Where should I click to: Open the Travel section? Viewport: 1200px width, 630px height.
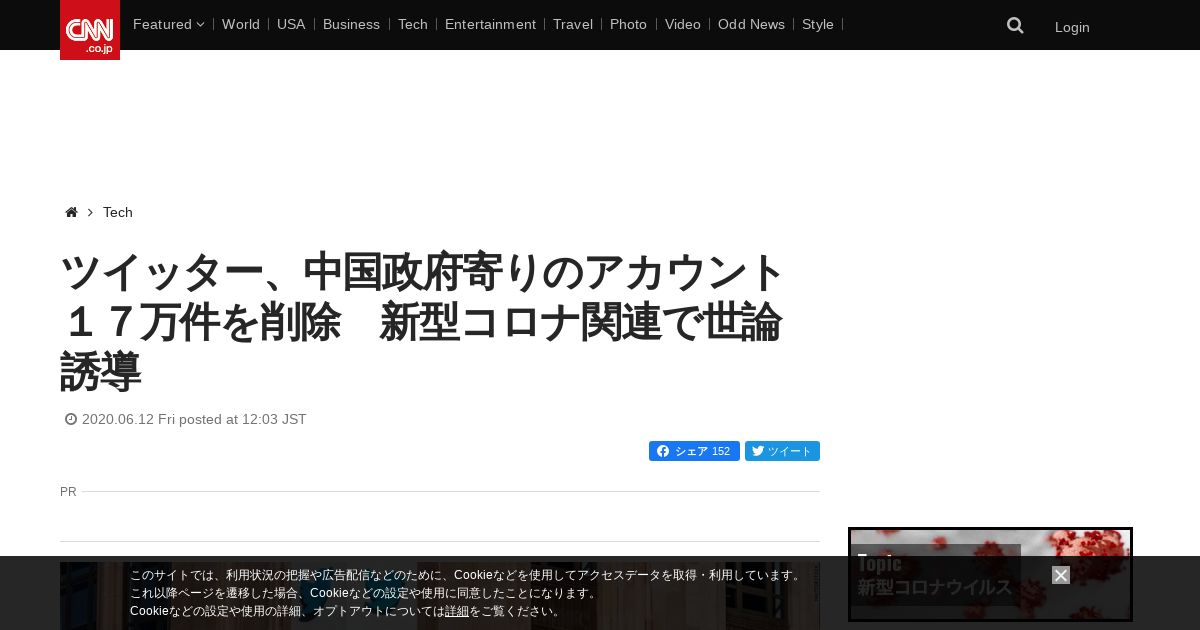point(573,24)
